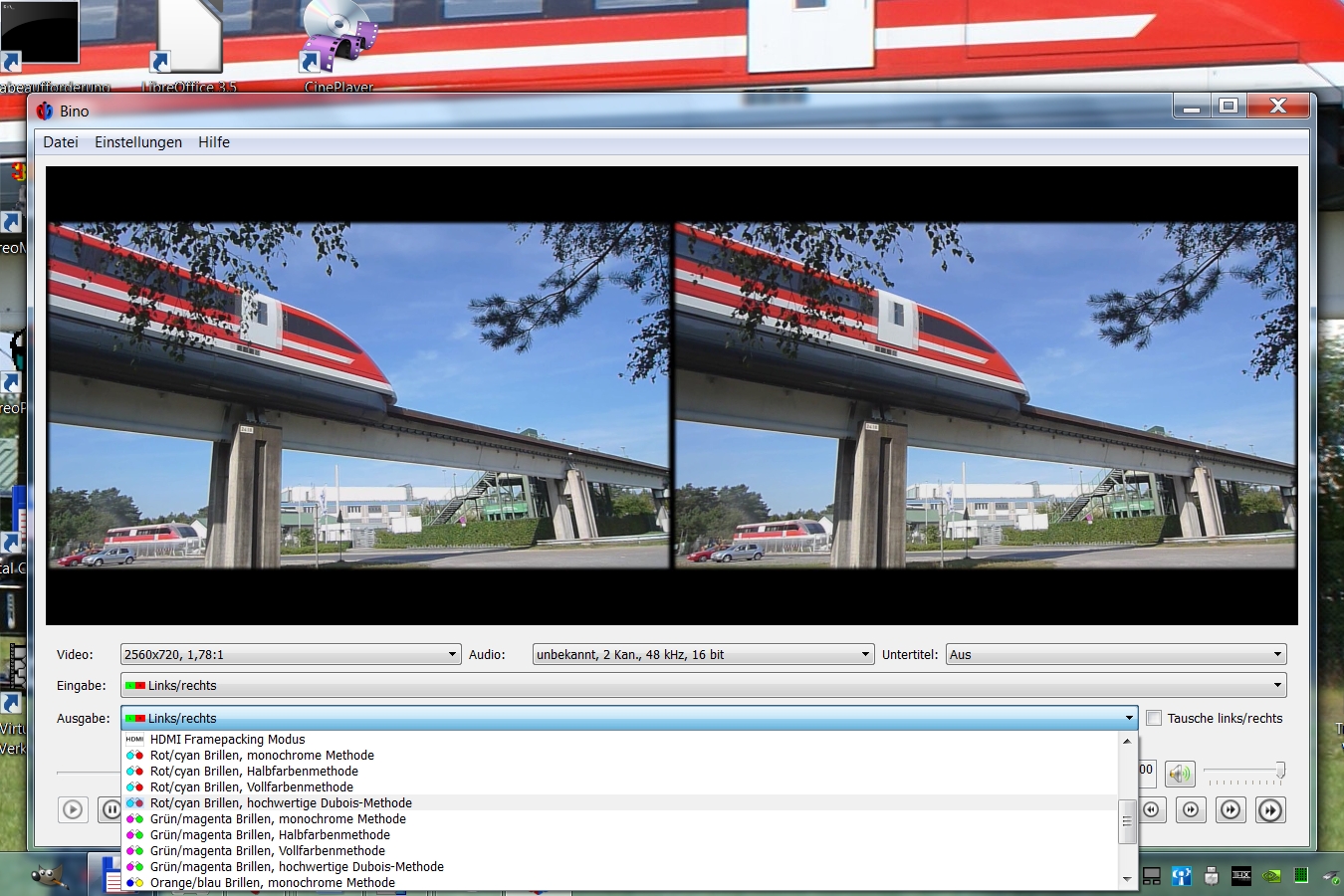Open the Video resolution dropdown
The width and height of the screenshot is (1344, 896).
click(x=290, y=654)
